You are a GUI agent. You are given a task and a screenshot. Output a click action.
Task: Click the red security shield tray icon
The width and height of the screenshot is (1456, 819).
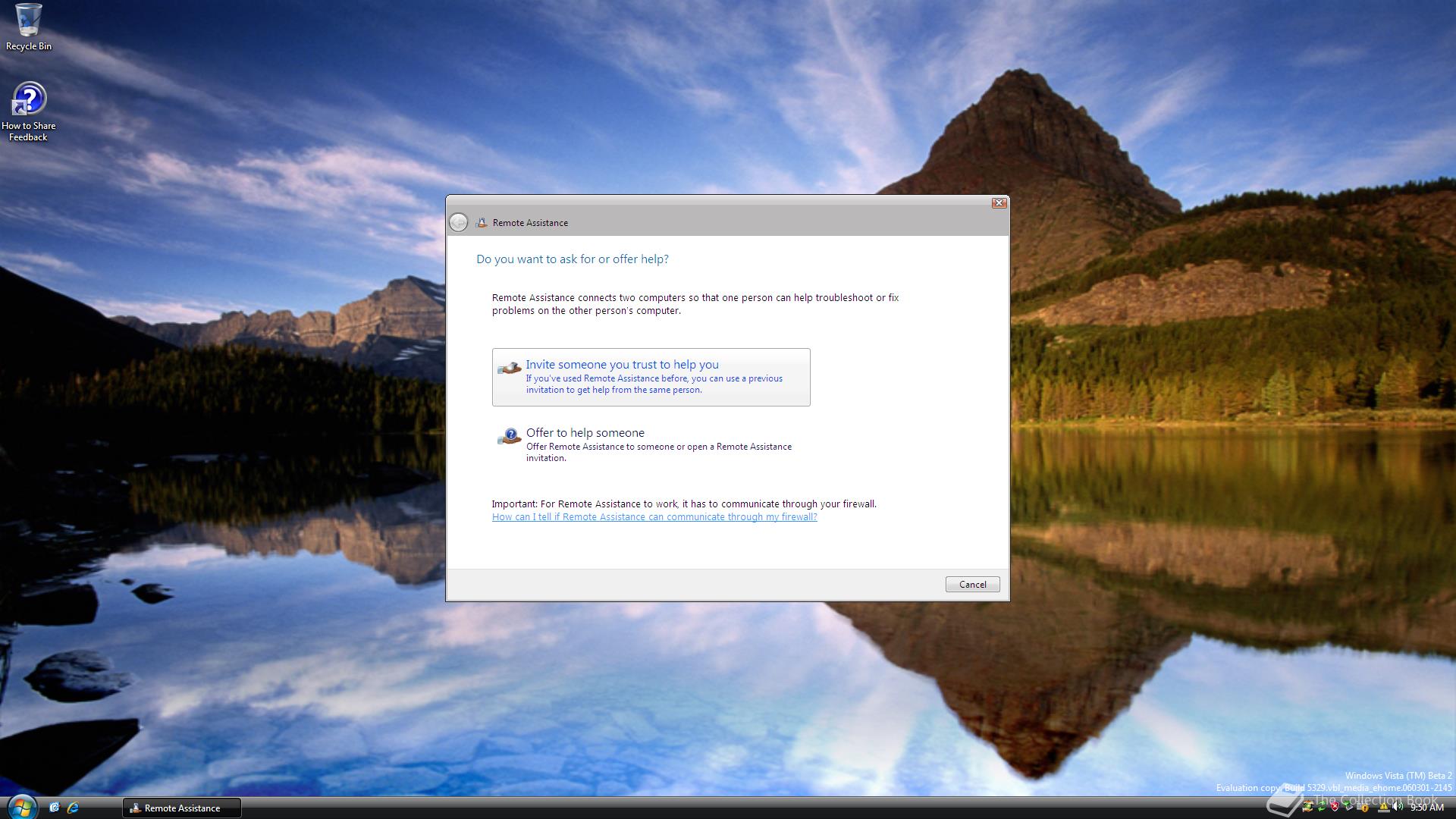pos(1335,806)
